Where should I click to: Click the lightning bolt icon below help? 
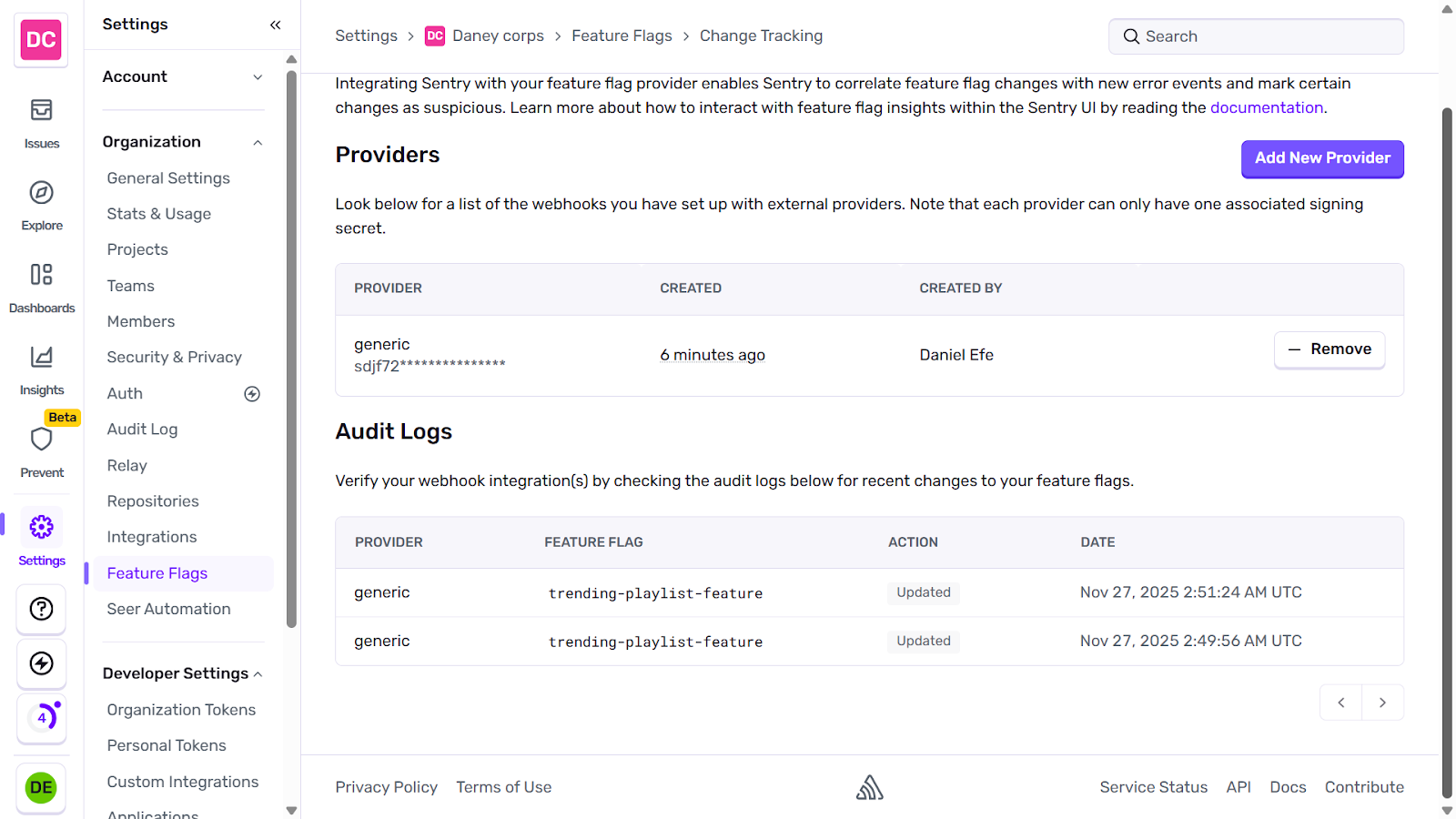click(41, 663)
